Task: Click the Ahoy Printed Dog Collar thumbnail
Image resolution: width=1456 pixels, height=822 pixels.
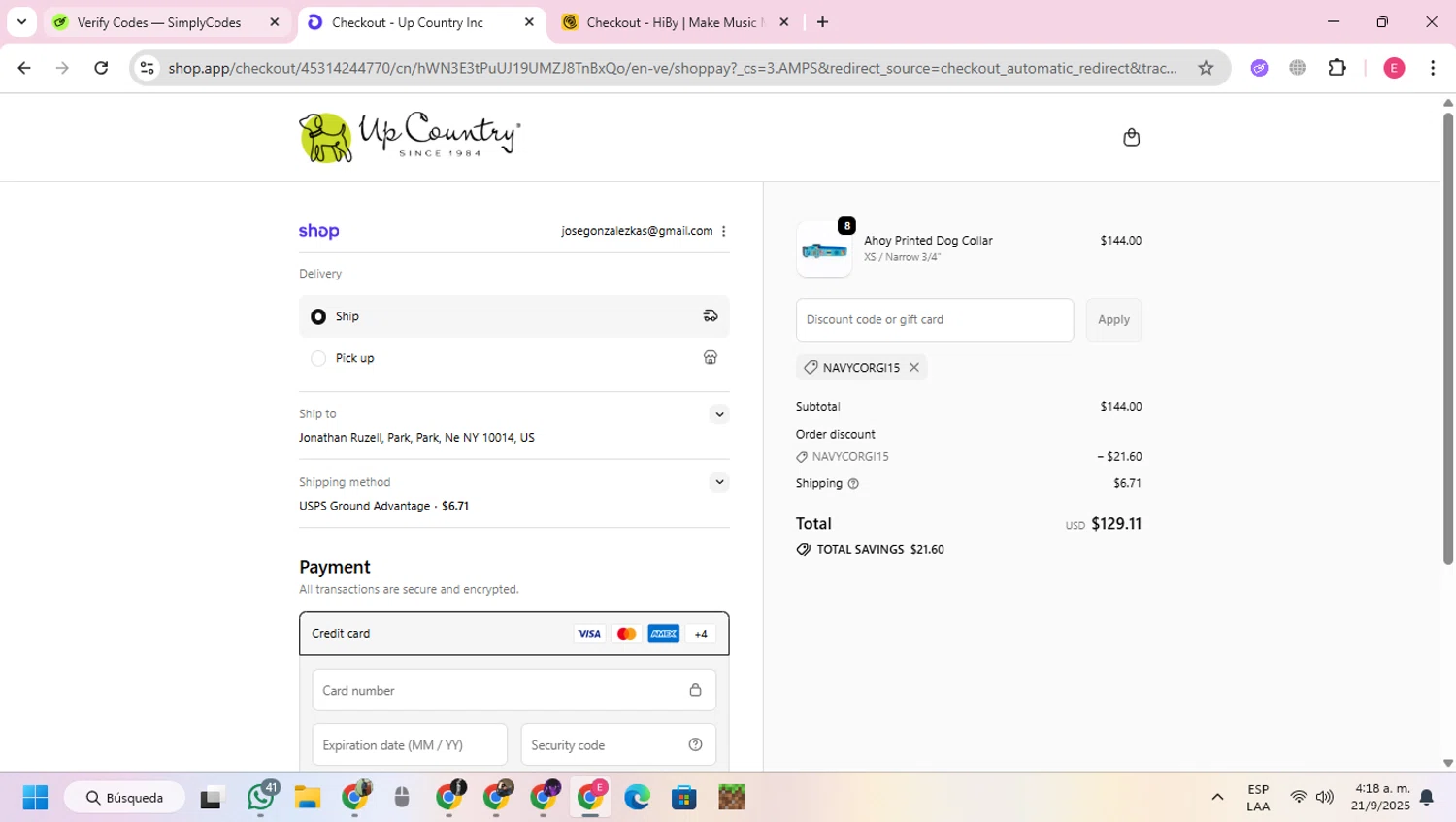Action: pyautogui.click(x=824, y=249)
